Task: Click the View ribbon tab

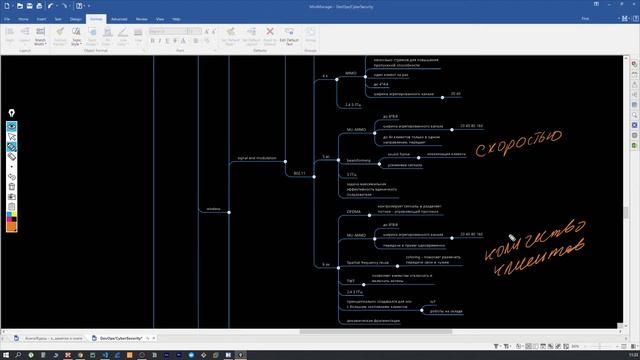Action: coord(160,19)
